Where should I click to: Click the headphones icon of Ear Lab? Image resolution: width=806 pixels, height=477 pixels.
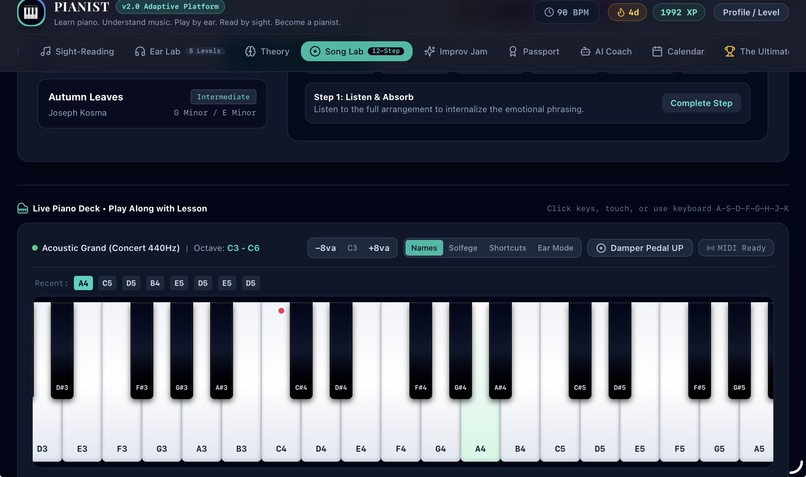[140, 51]
